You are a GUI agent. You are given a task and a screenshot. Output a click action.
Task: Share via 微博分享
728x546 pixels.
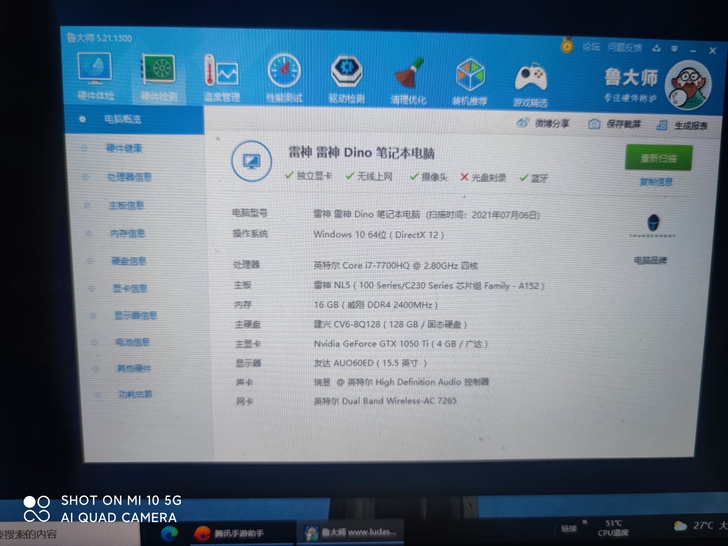[x=543, y=123]
